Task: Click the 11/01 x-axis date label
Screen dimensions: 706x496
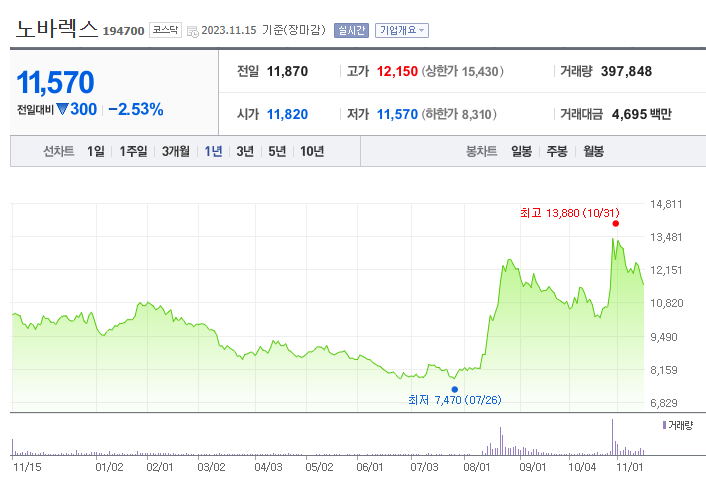Action: tap(629, 467)
